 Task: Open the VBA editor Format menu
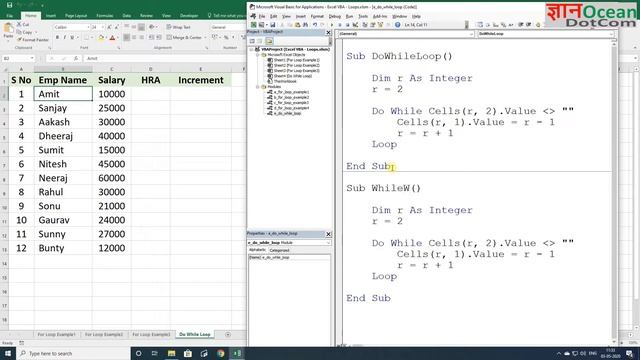click(x=317, y=16)
